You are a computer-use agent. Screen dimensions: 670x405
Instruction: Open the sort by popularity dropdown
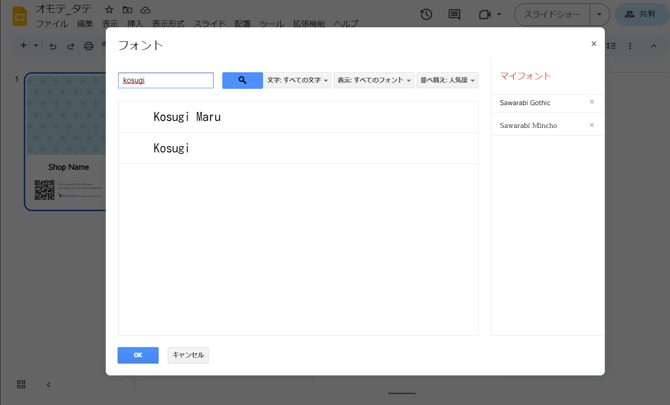coord(447,80)
